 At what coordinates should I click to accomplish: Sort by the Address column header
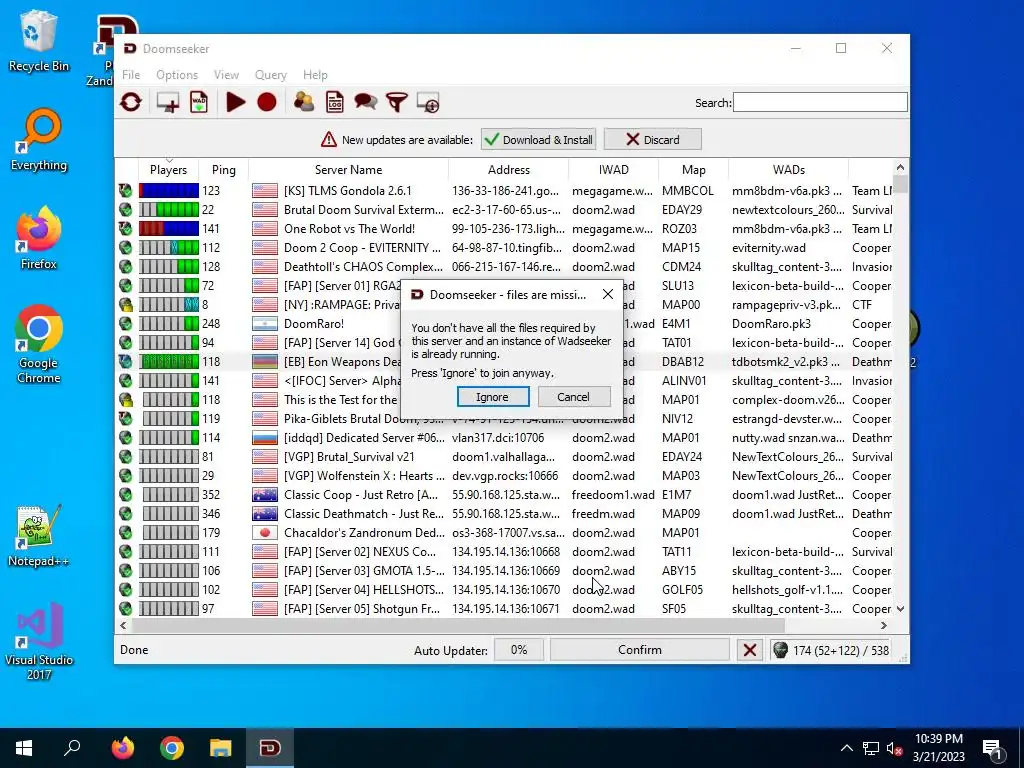(508, 170)
